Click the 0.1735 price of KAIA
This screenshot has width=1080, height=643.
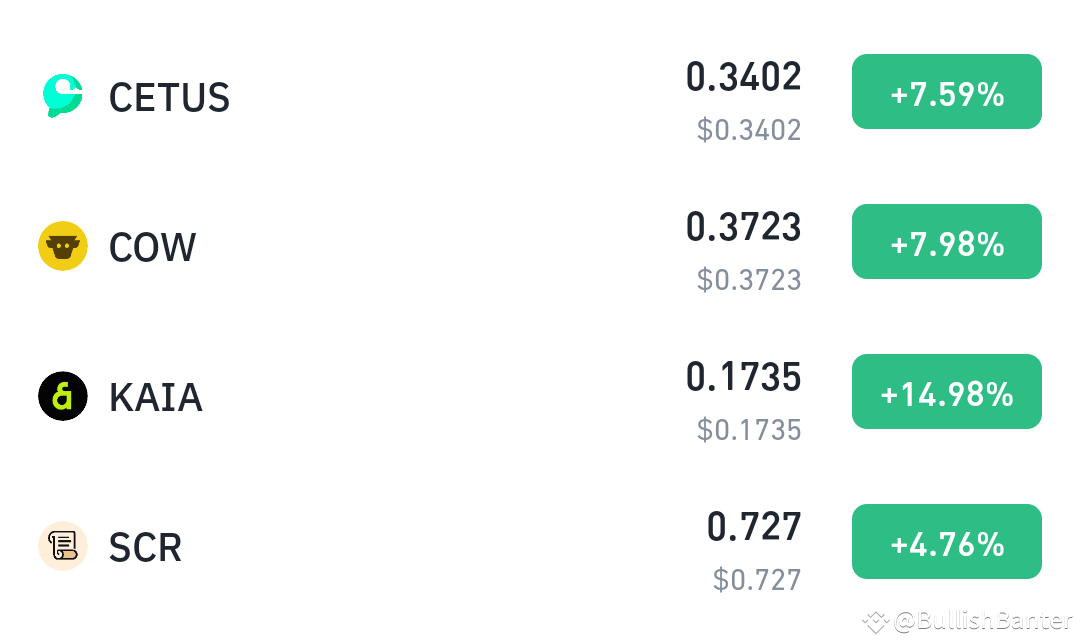743,378
